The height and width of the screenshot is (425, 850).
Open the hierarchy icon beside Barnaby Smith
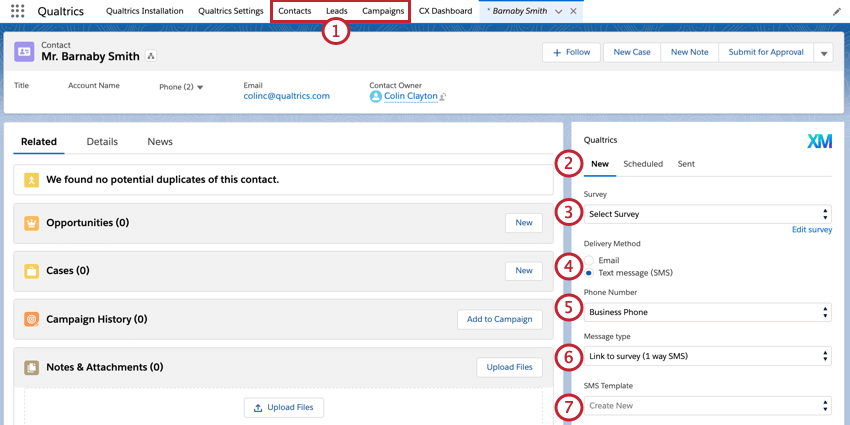coord(151,56)
